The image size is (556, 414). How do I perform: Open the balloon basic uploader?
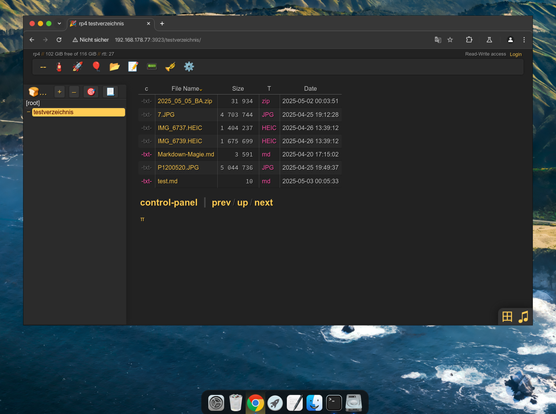pos(96,67)
